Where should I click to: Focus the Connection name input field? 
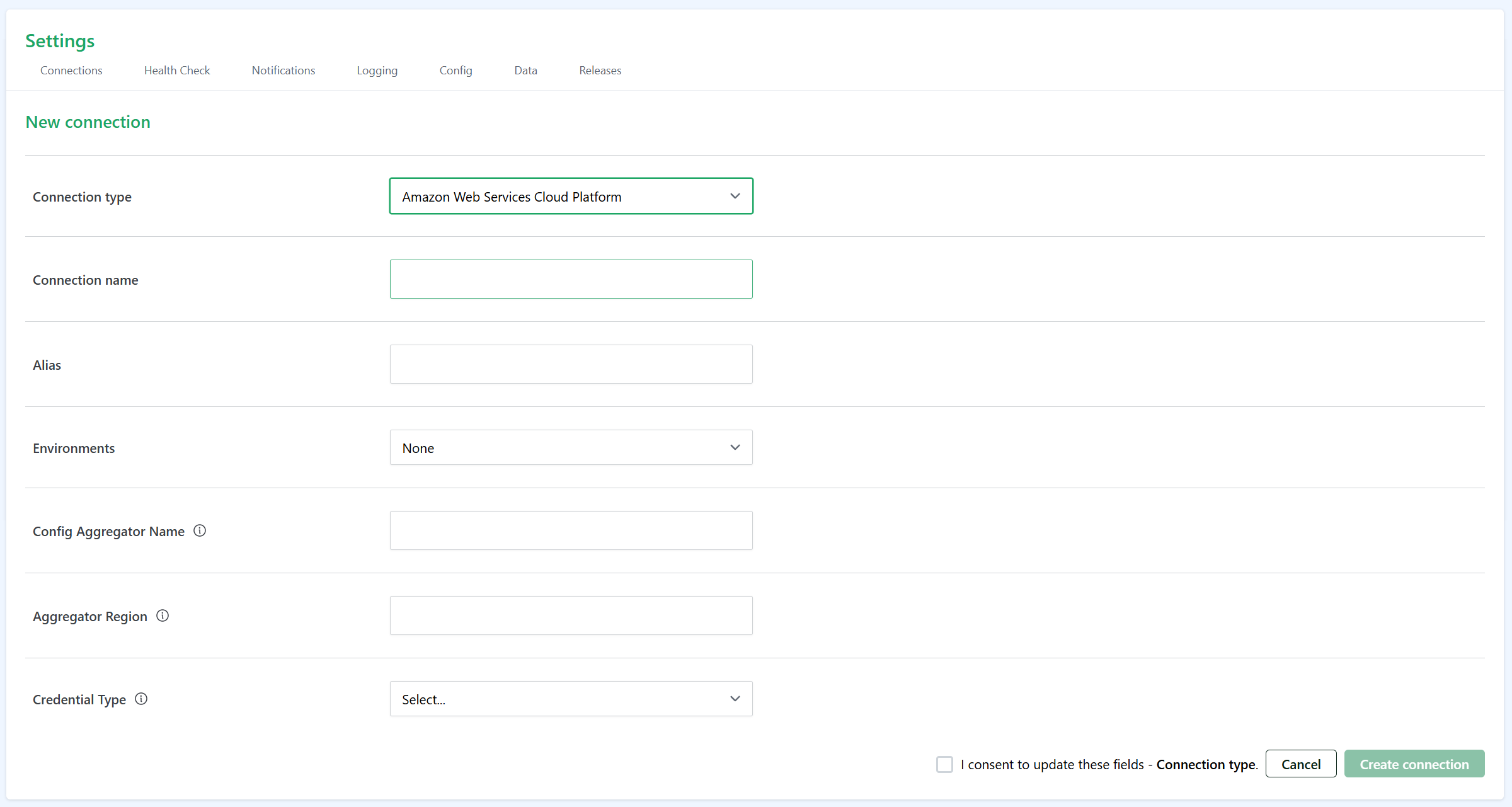tap(571, 279)
